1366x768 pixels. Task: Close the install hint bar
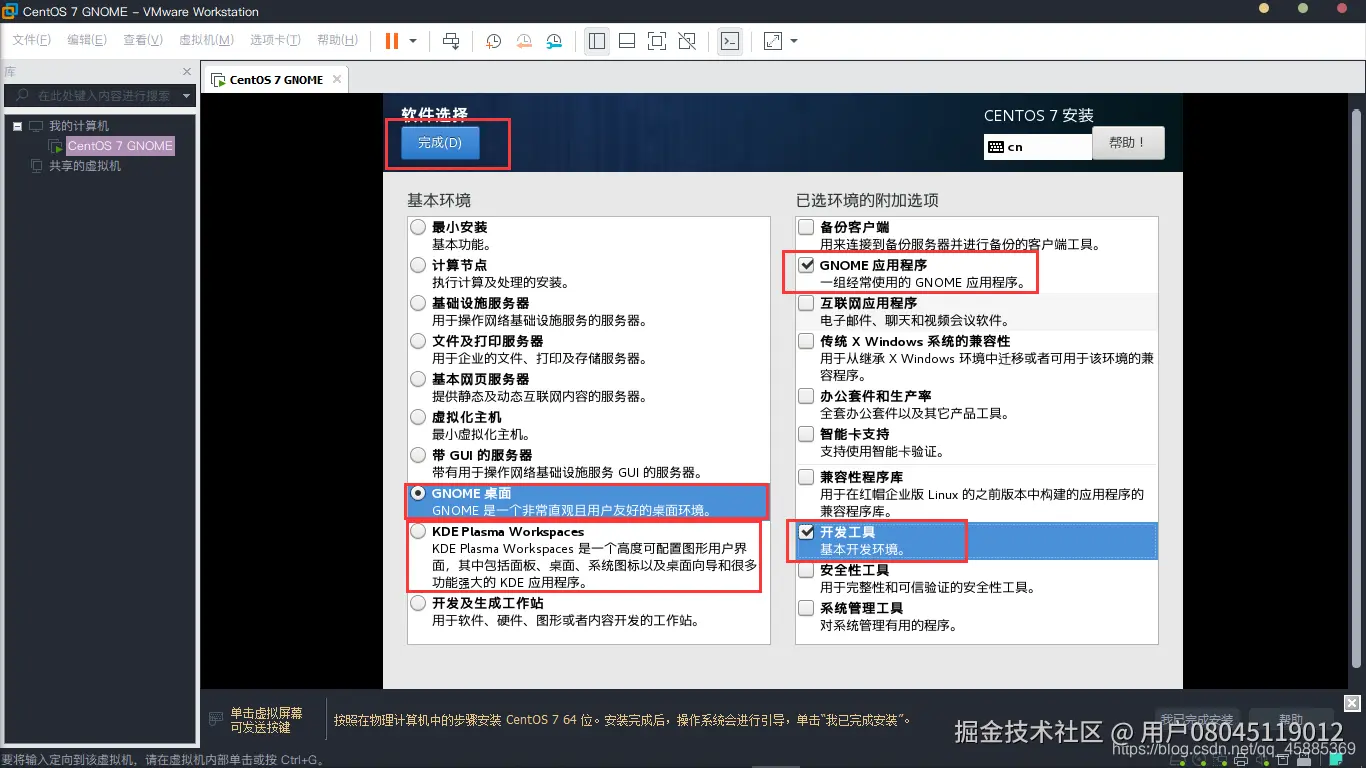(1352, 703)
